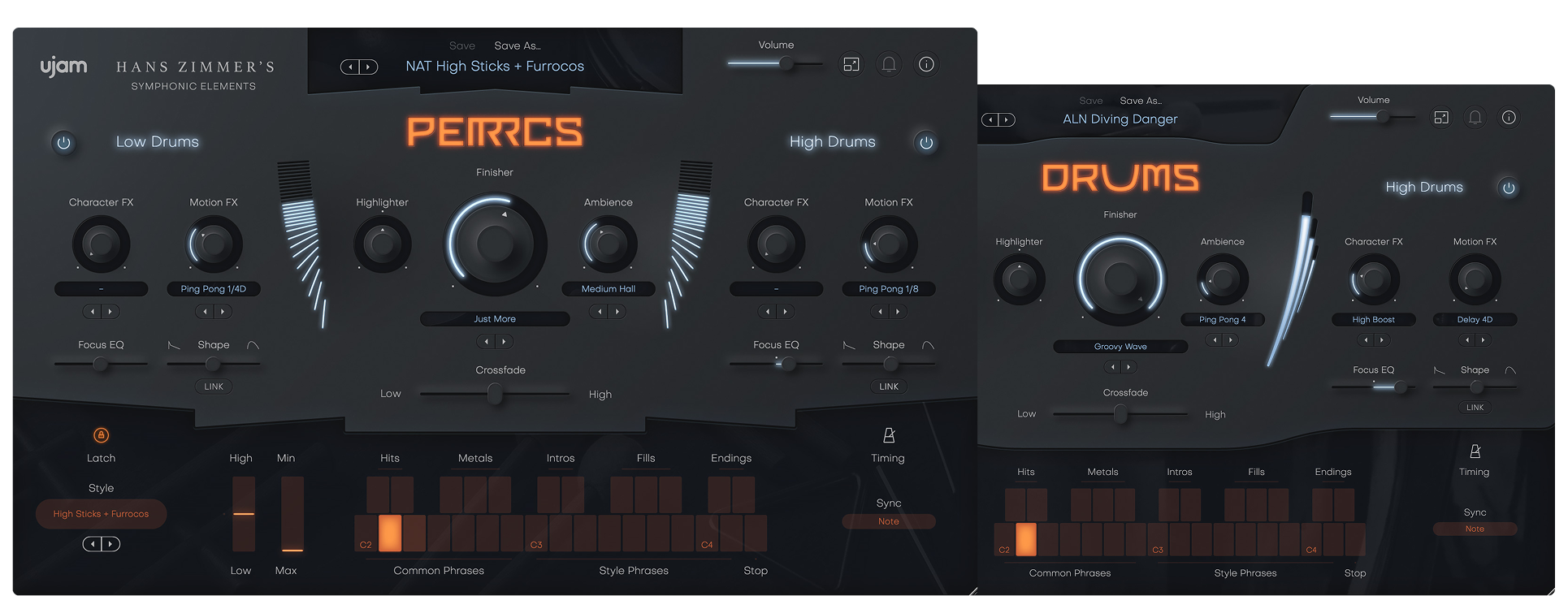Viewport: 1568px width, 596px height.
Task: Click resize window icon in DRUMS window
Action: [x=1441, y=118]
